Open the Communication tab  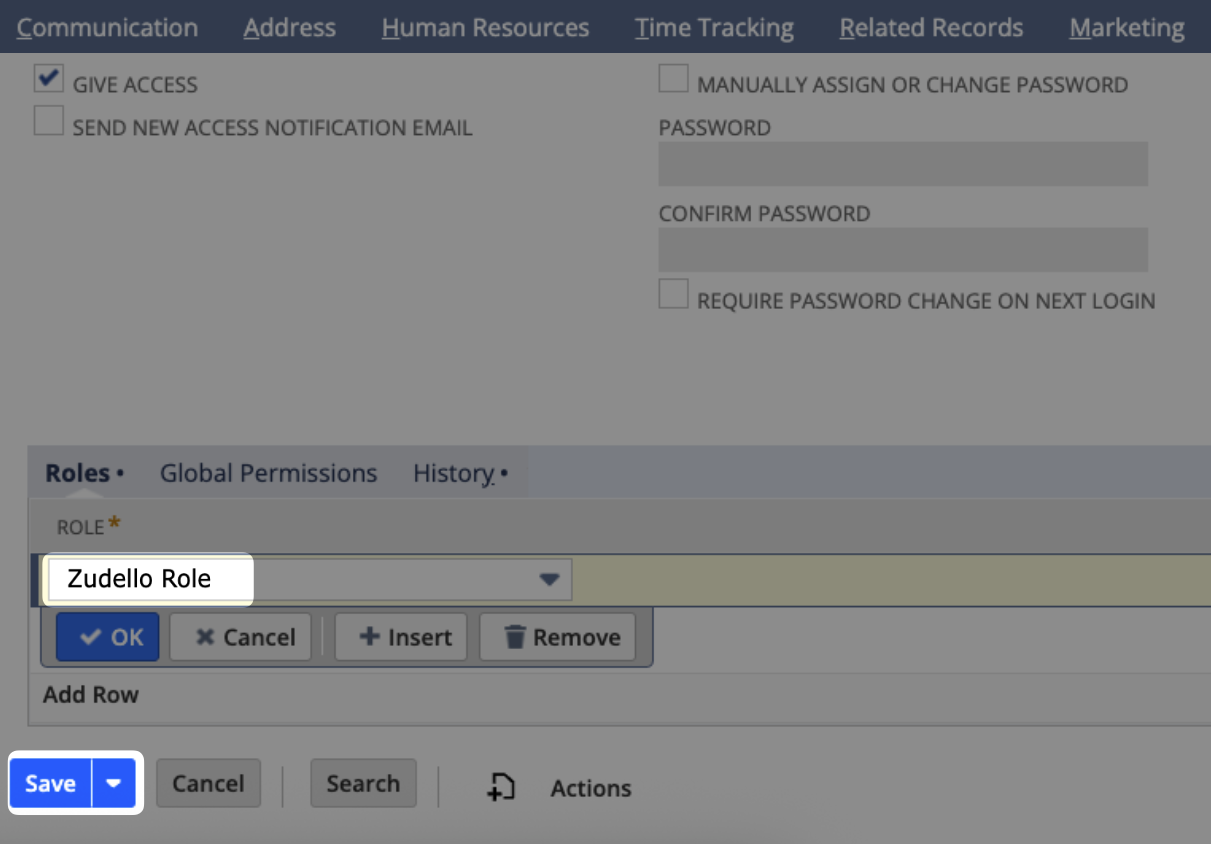(107, 28)
